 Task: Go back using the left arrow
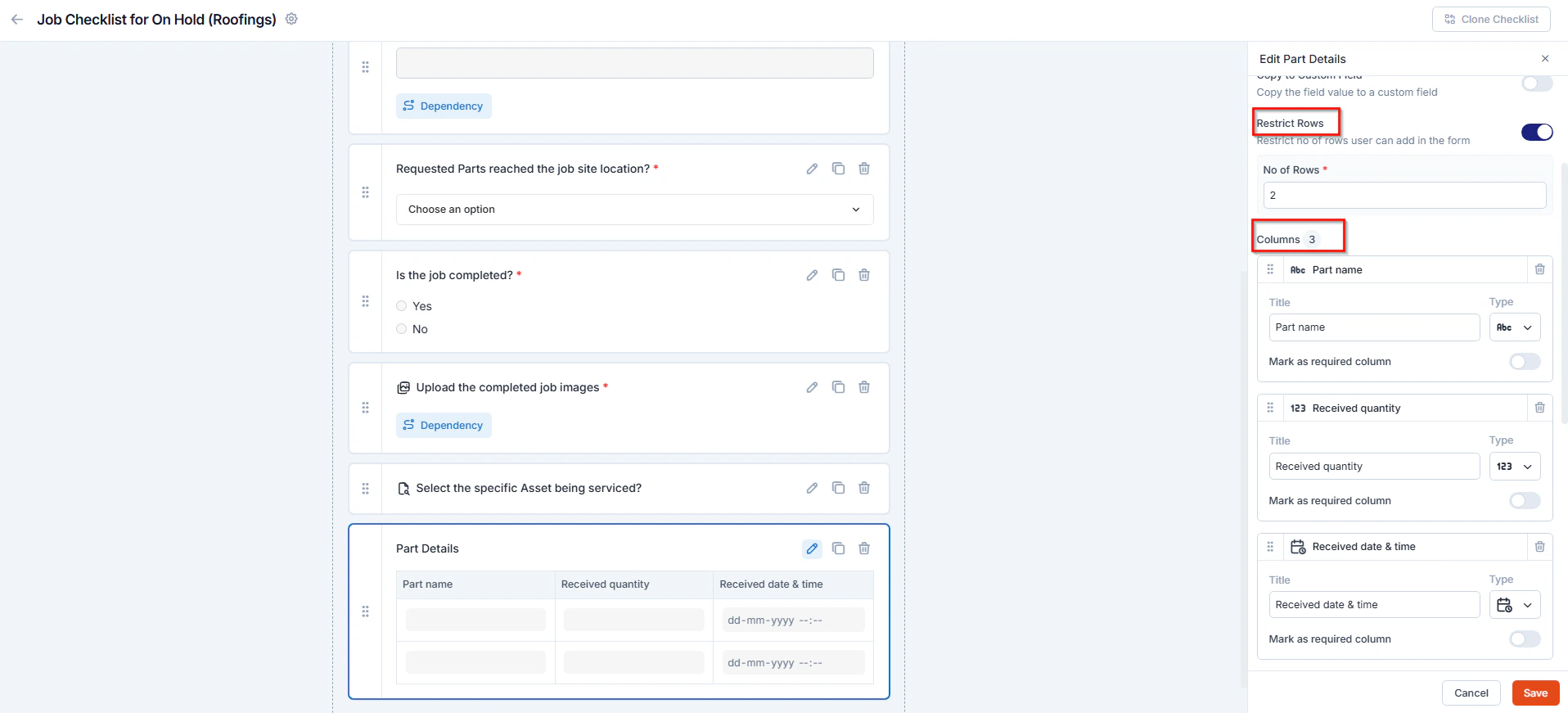pos(17,19)
